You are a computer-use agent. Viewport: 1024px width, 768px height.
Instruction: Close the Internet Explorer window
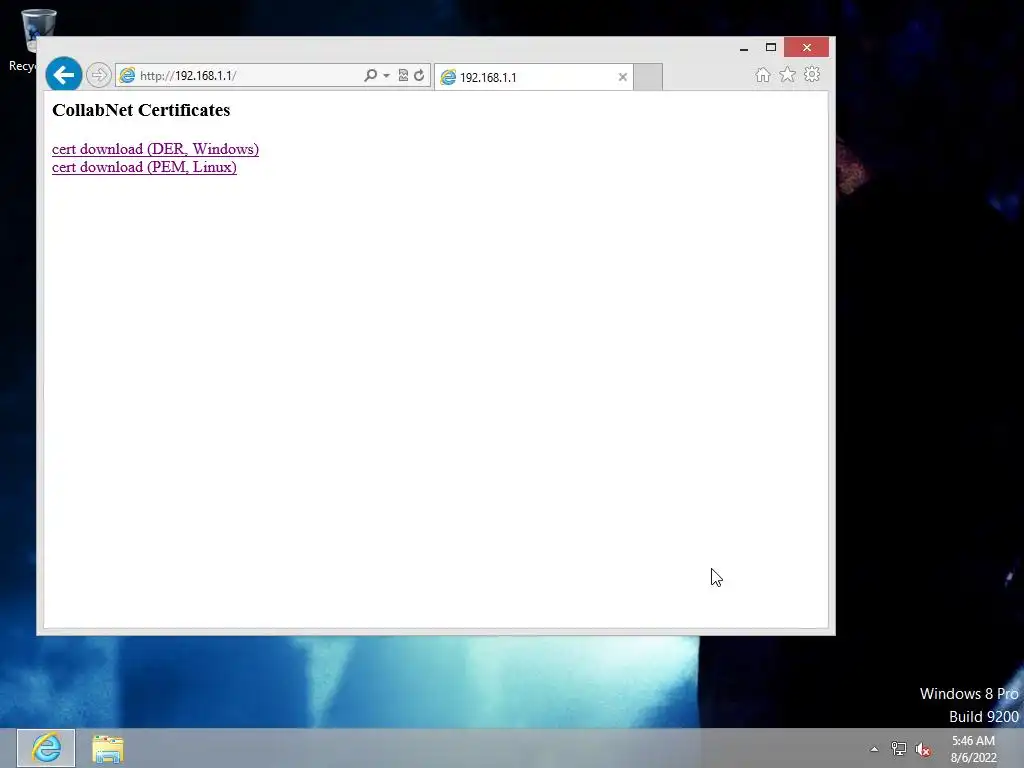coord(807,47)
